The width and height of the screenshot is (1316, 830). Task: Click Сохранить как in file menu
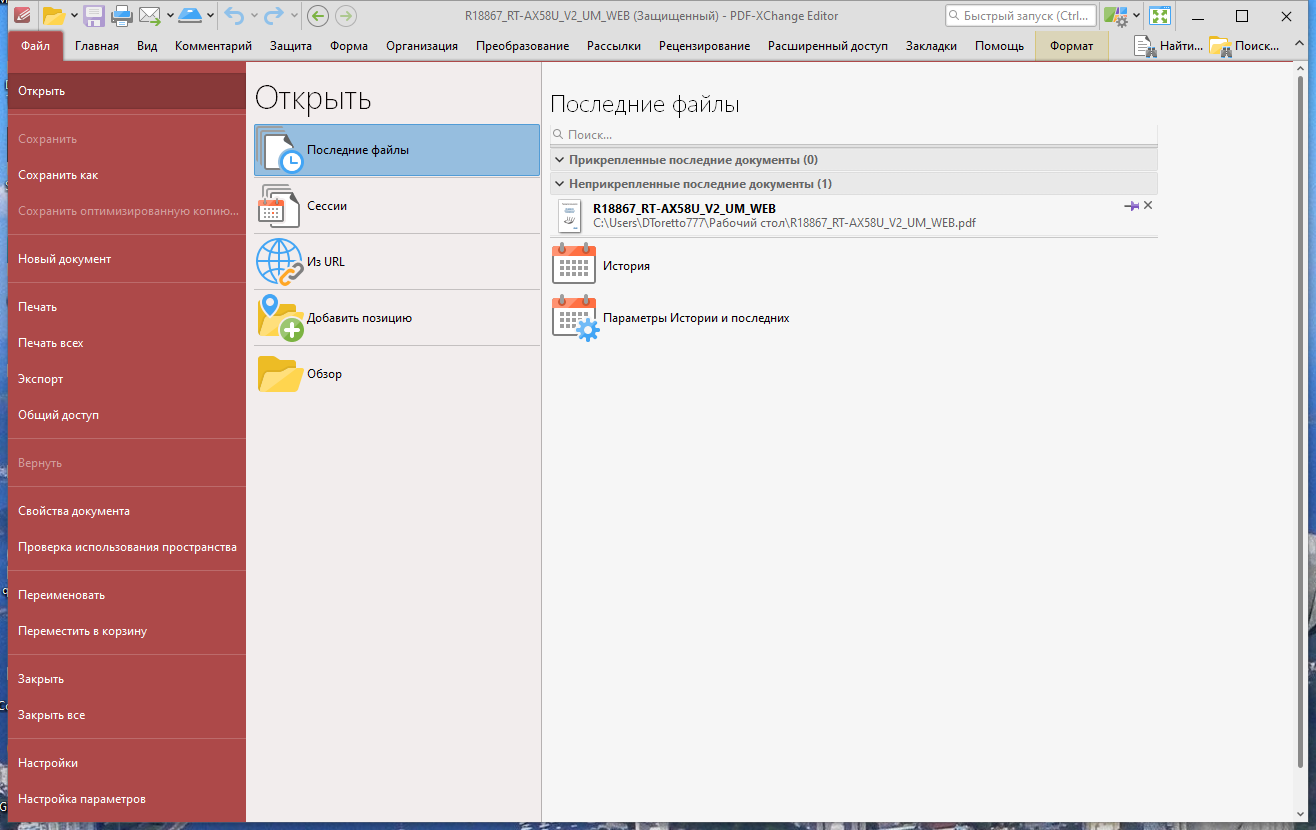pos(58,175)
